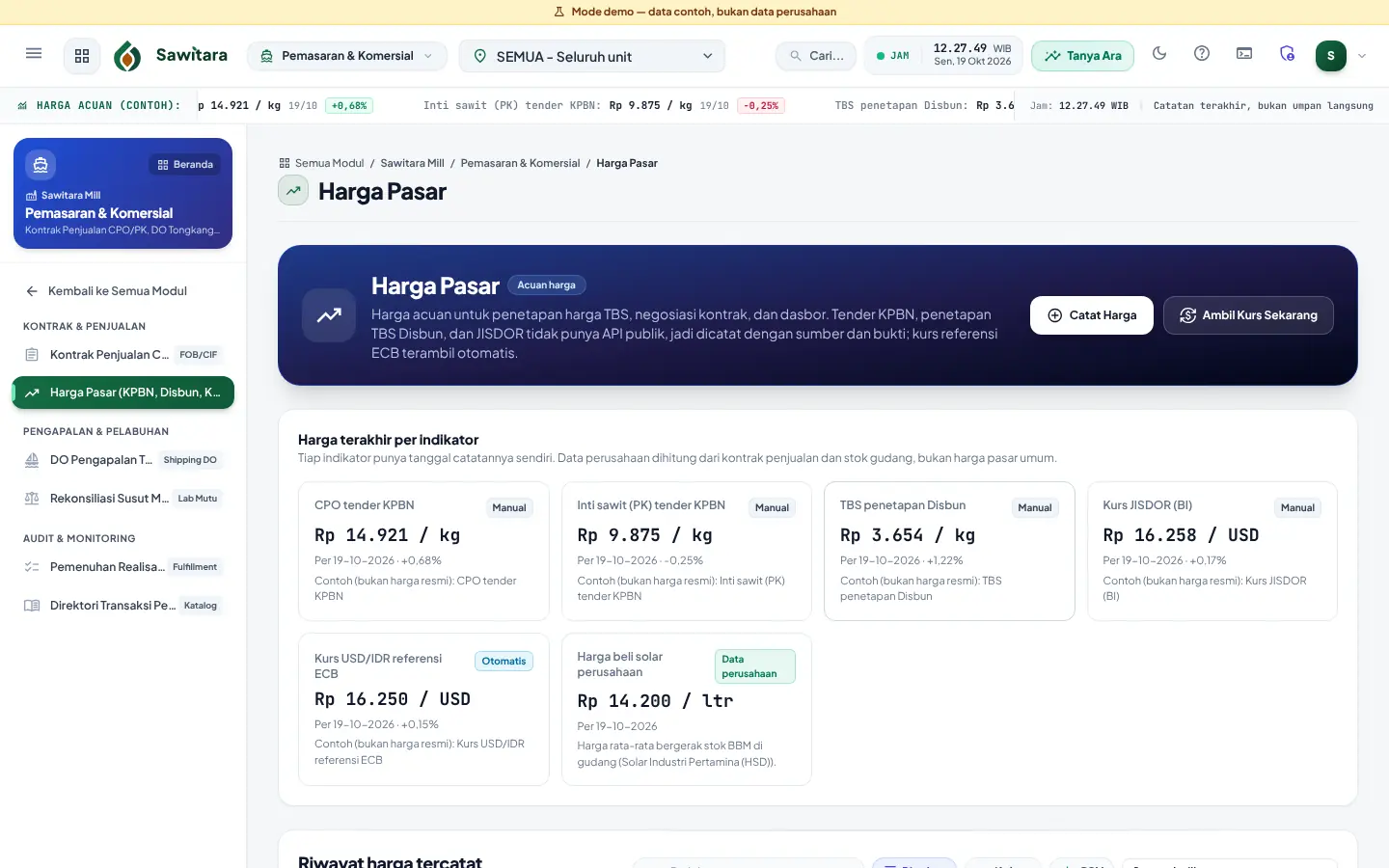Image resolution: width=1389 pixels, height=868 pixels.
Task: Click the Beranda button in sidebar card
Action: 185,165
